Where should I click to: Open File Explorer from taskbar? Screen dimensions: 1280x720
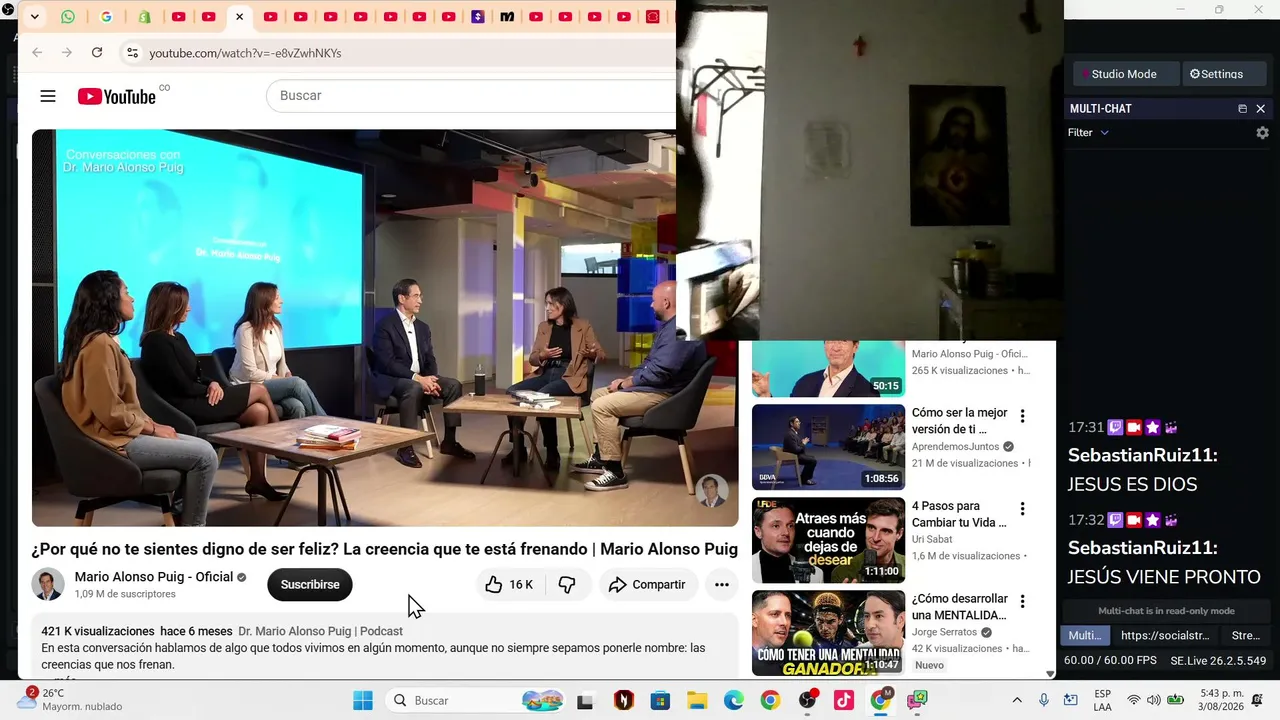coord(697,700)
